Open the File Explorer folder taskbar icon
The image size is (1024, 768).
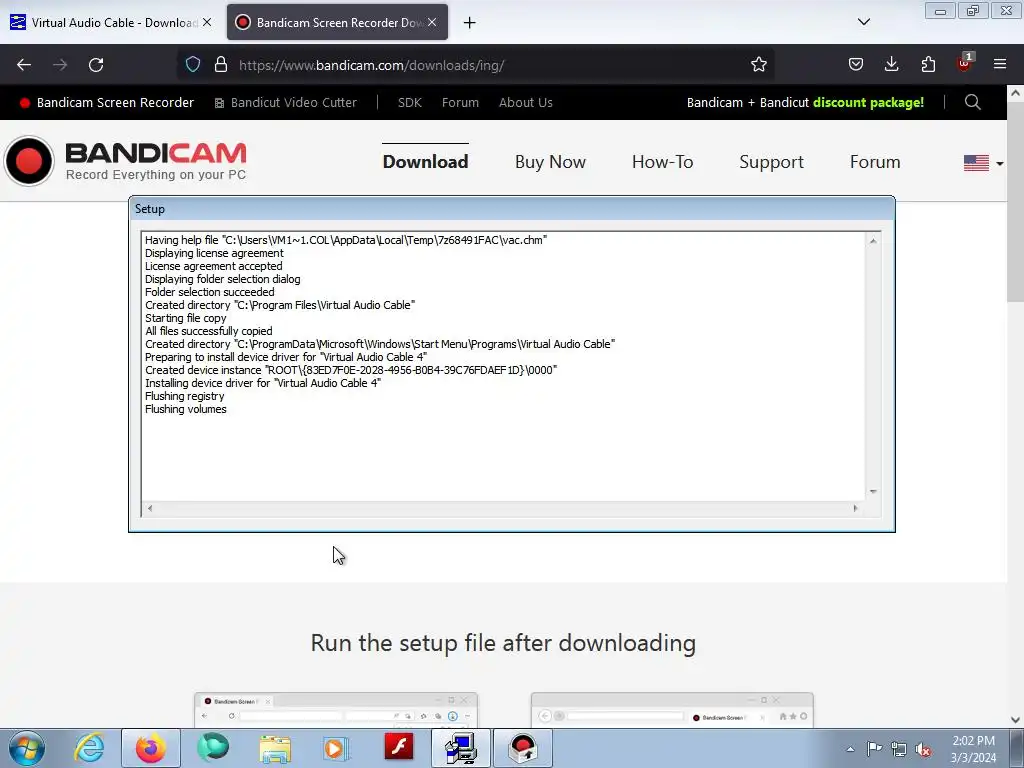[275, 748]
